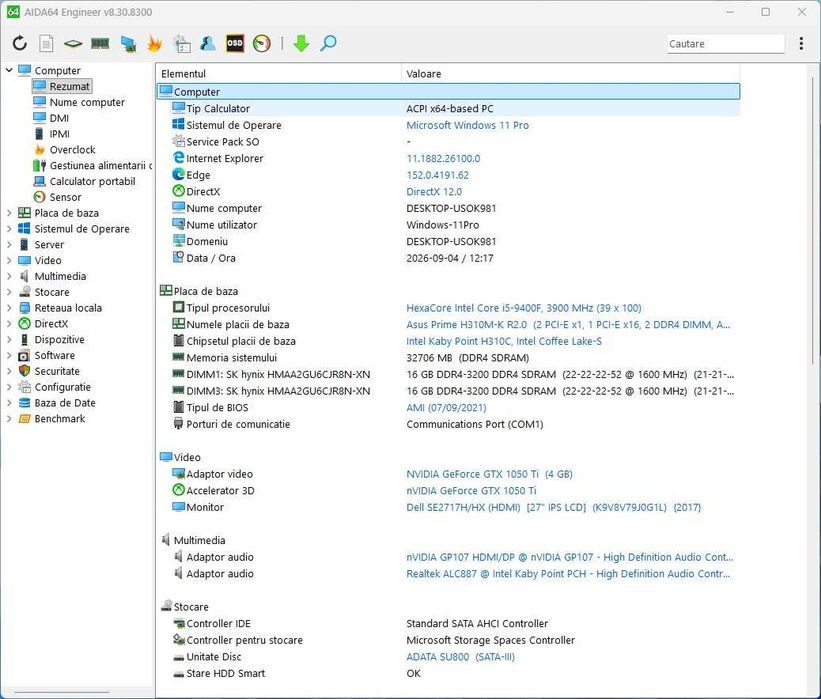
Task: Open the three-dot menu button
Action: point(801,43)
